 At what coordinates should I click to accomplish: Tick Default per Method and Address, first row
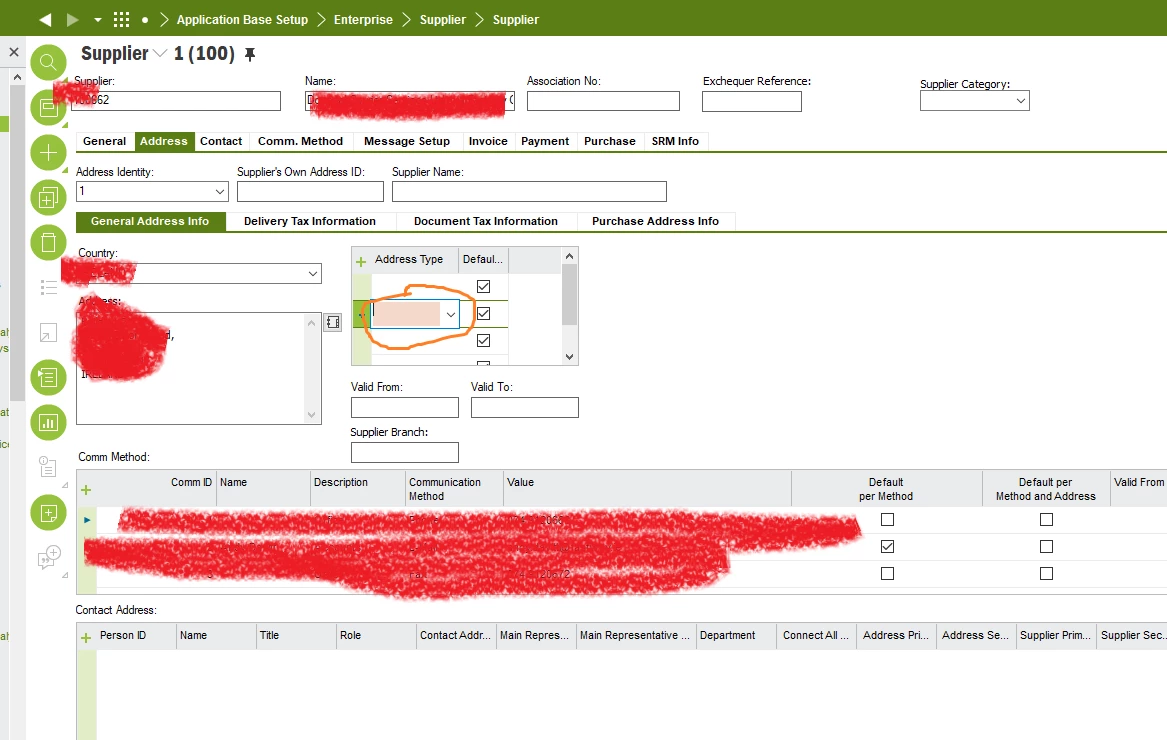click(x=1046, y=520)
